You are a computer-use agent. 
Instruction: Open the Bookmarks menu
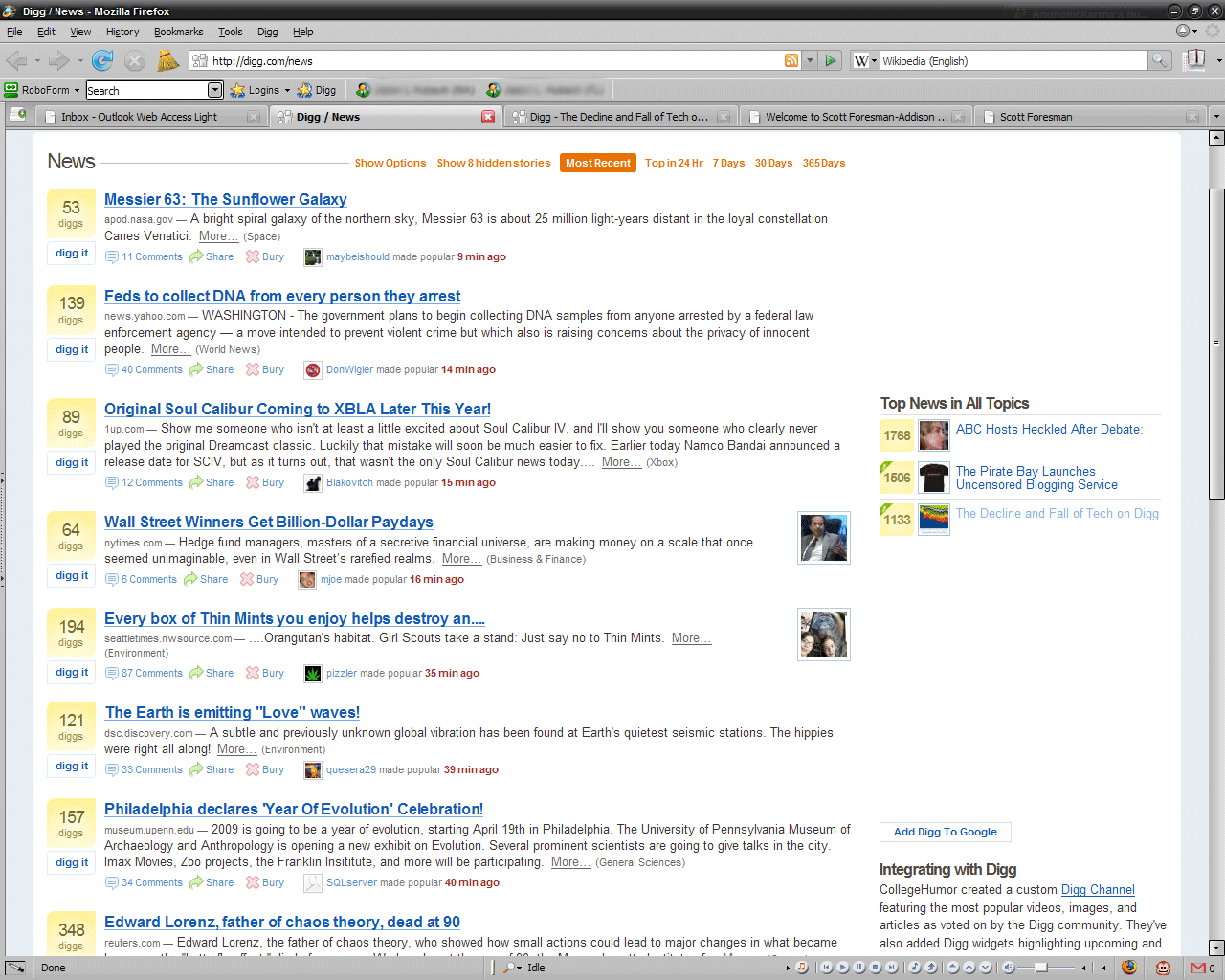point(178,32)
